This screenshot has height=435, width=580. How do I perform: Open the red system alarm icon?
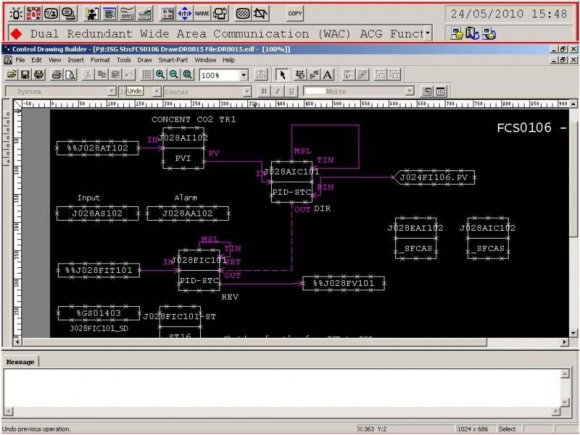pyautogui.click(x=34, y=14)
